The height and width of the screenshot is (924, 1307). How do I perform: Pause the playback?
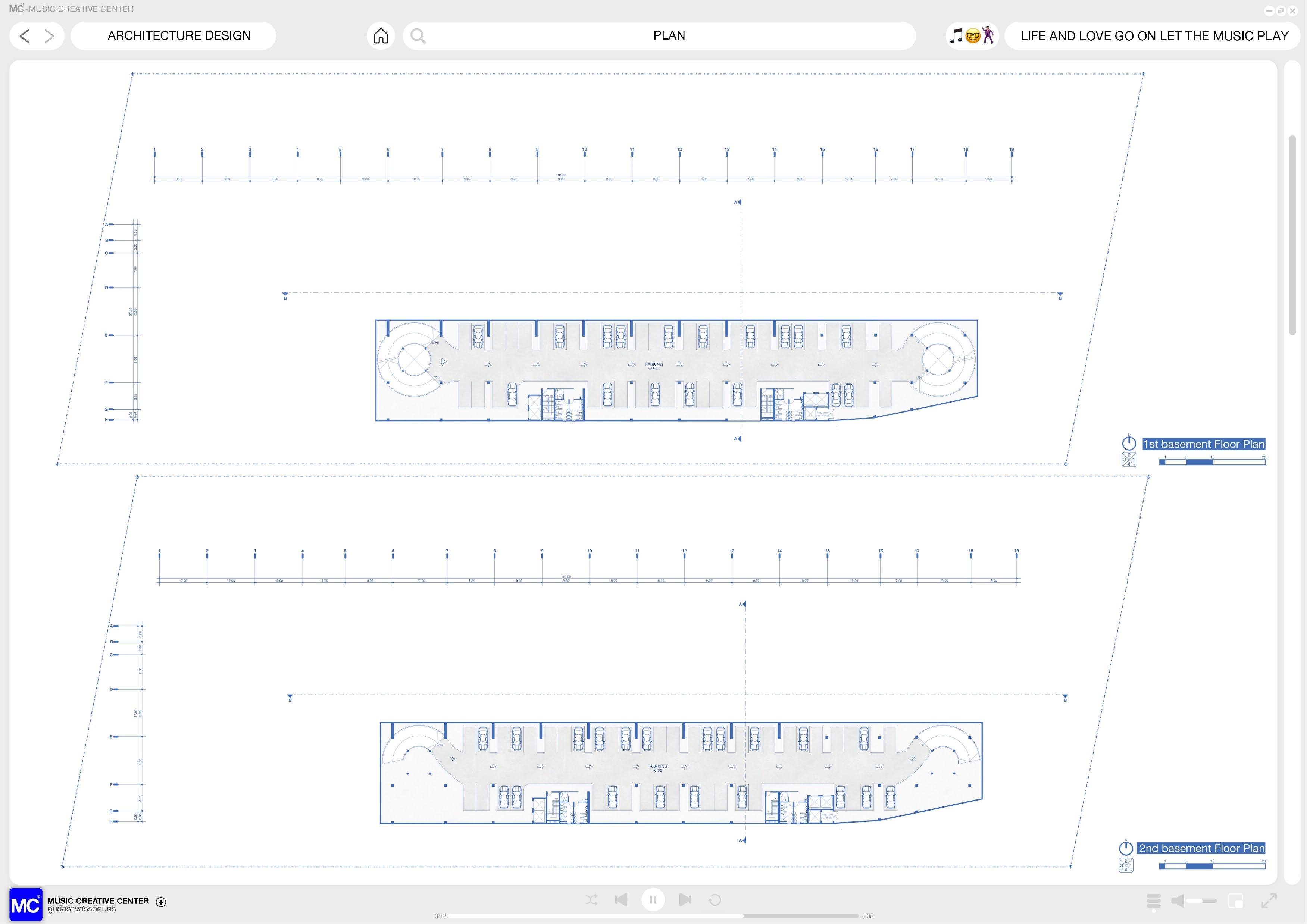click(653, 899)
